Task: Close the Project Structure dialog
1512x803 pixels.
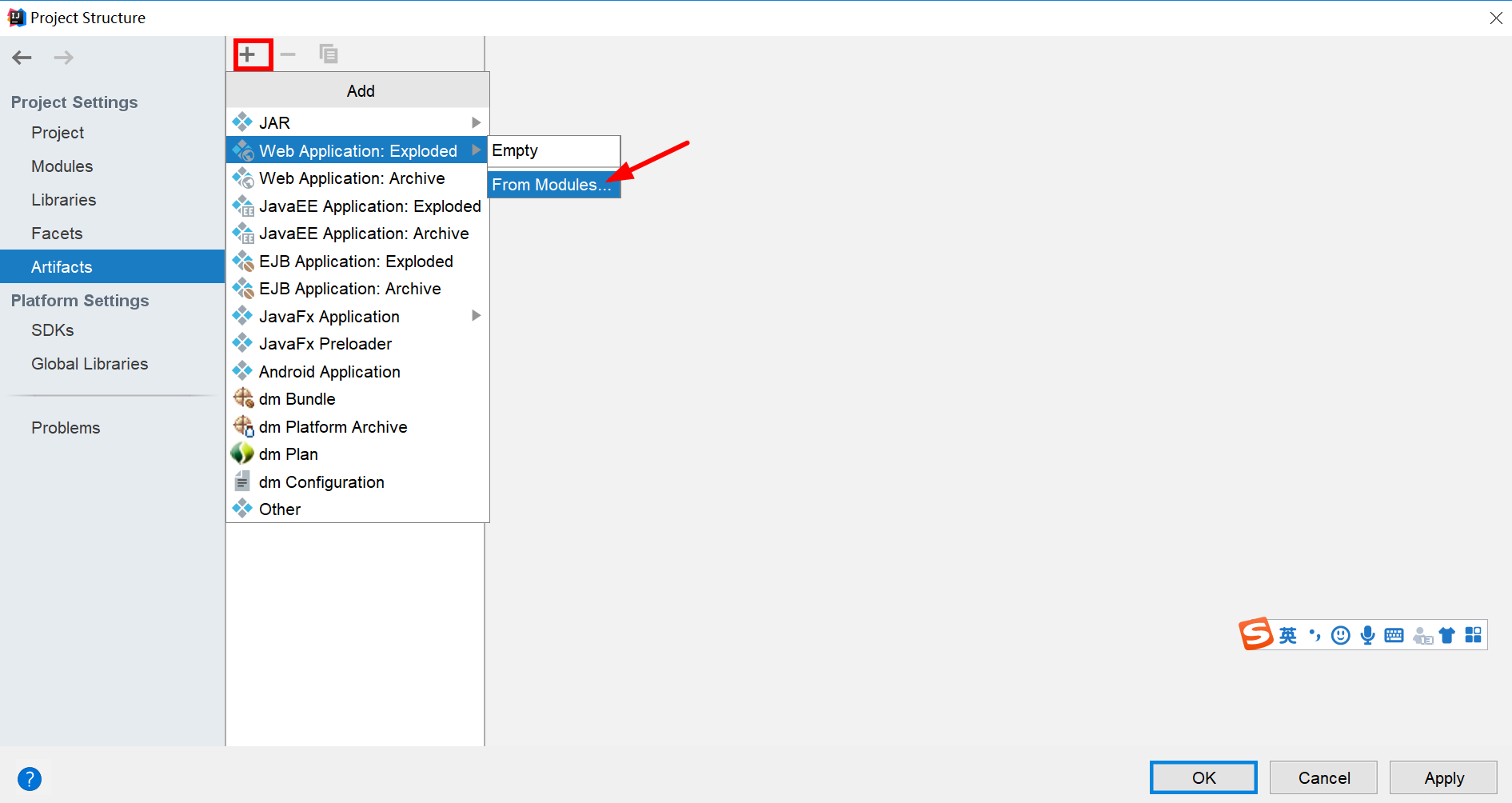Action: click(1495, 18)
